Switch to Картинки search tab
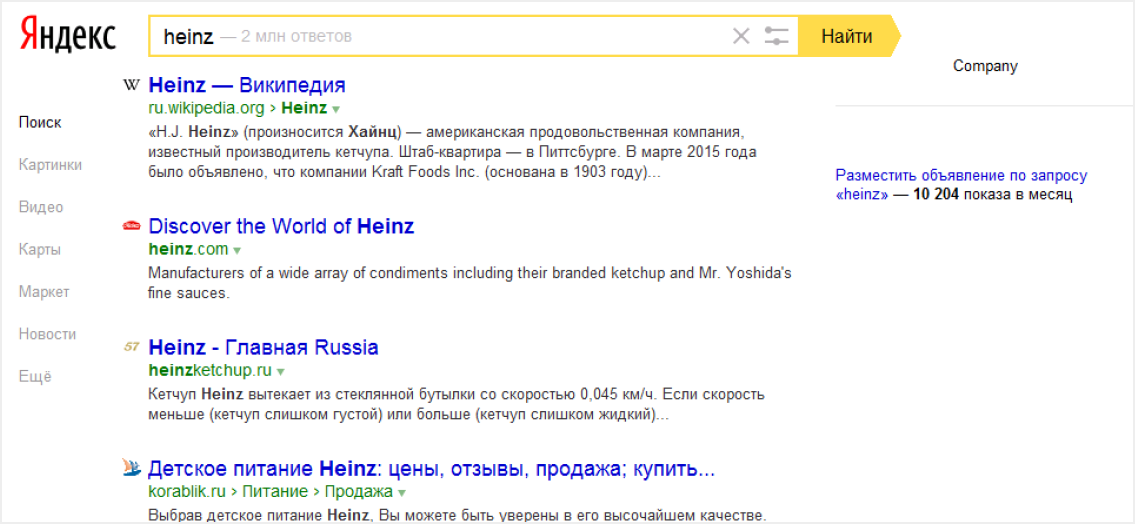This screenshot has width=1135, height=524. pyautogui.click(x=50, y=165)
